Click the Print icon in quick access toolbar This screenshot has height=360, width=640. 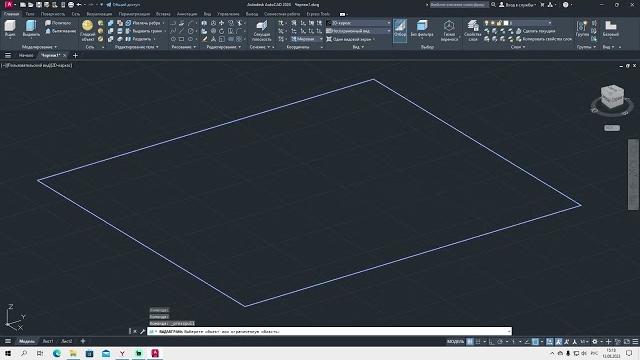(71, 4)
